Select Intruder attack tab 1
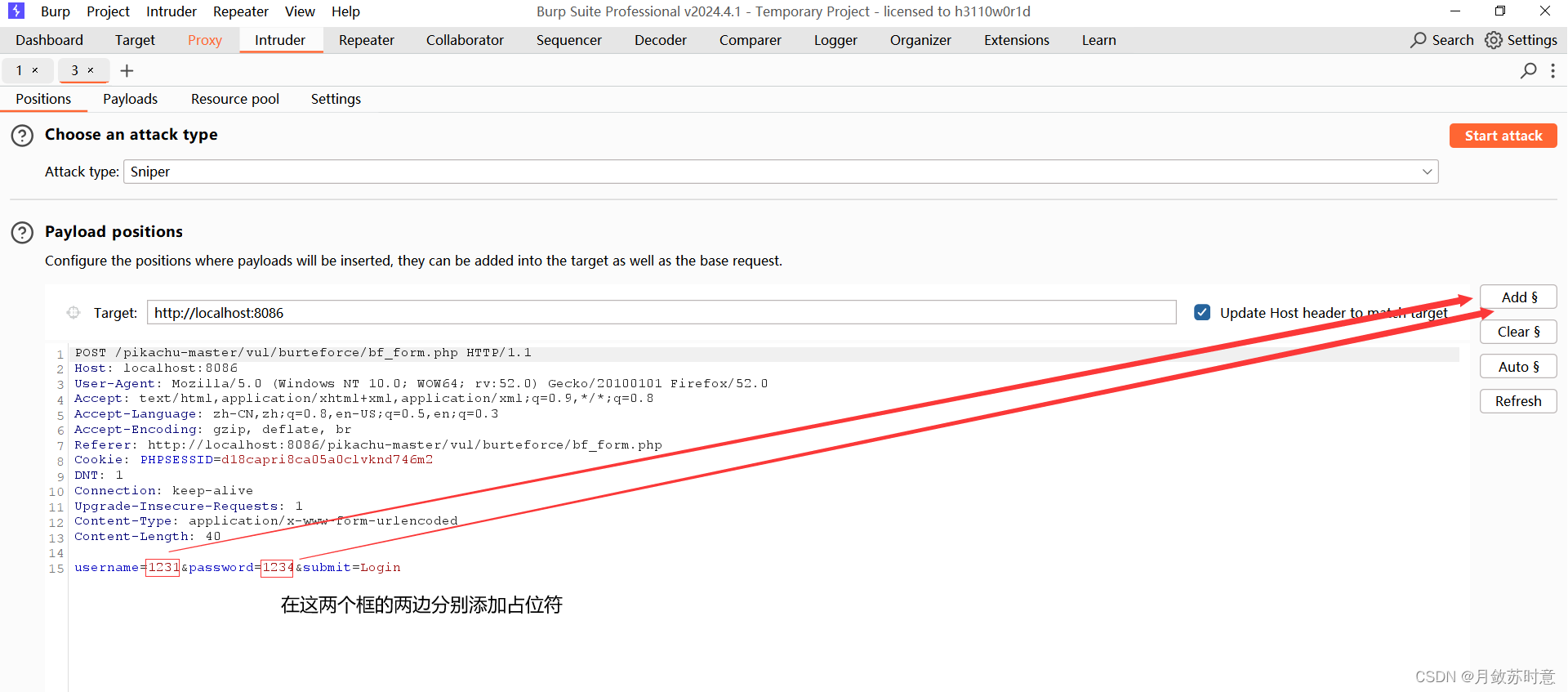 click(20, 70)
